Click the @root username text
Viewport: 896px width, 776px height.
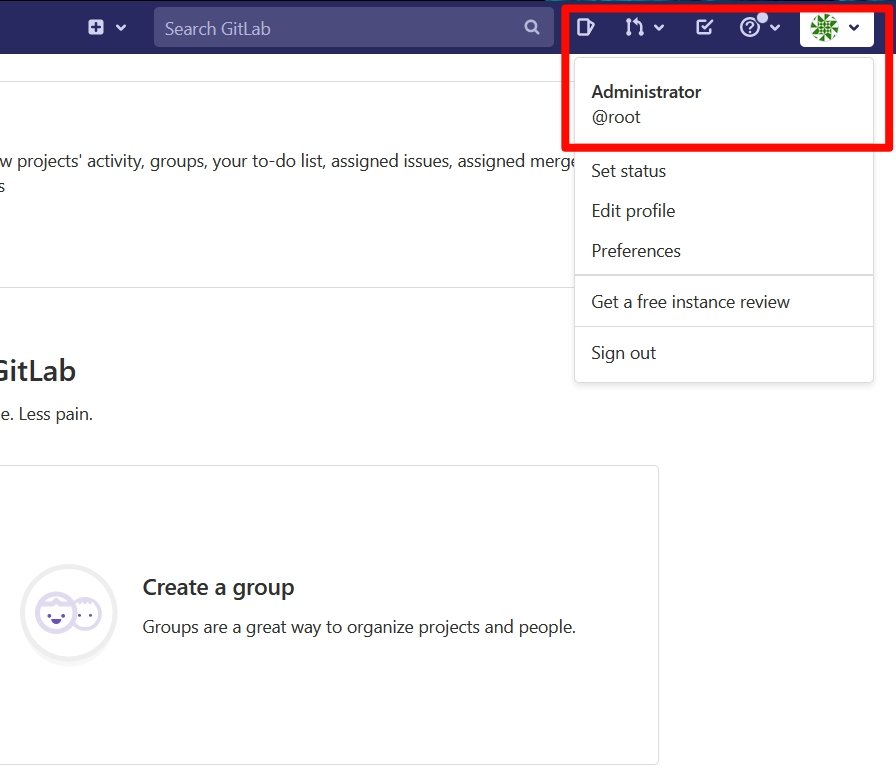pos(616,117)
